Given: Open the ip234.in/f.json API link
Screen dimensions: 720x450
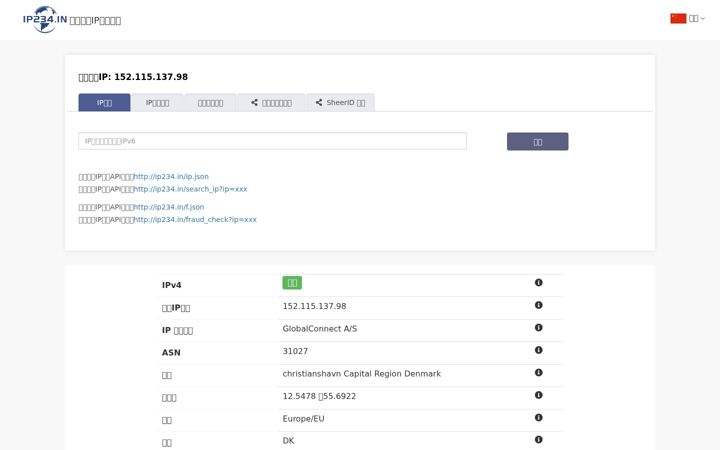Looking at the screenshot, I should (x=169, y=207).
